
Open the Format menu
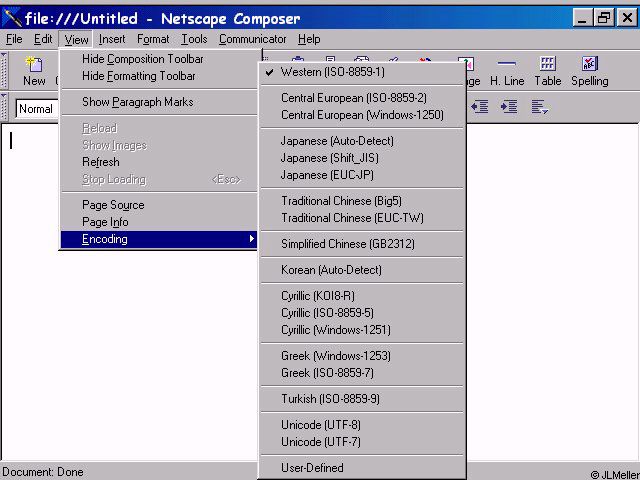(x=153, y=39)
